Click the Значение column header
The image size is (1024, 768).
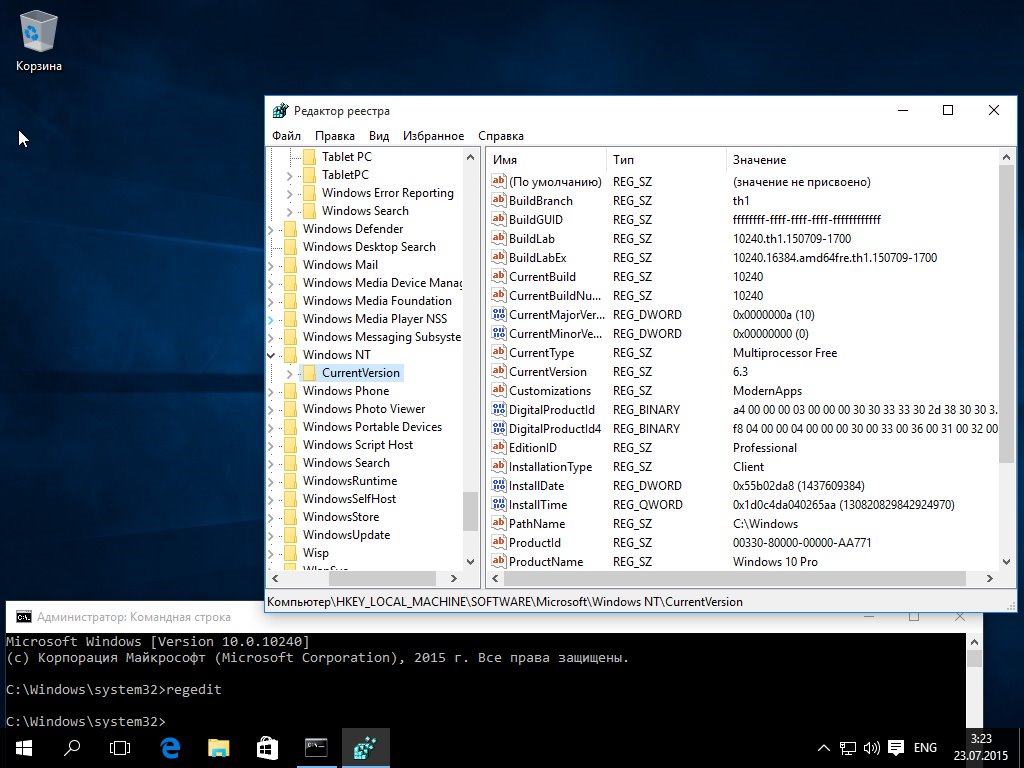tap(862, 159)
